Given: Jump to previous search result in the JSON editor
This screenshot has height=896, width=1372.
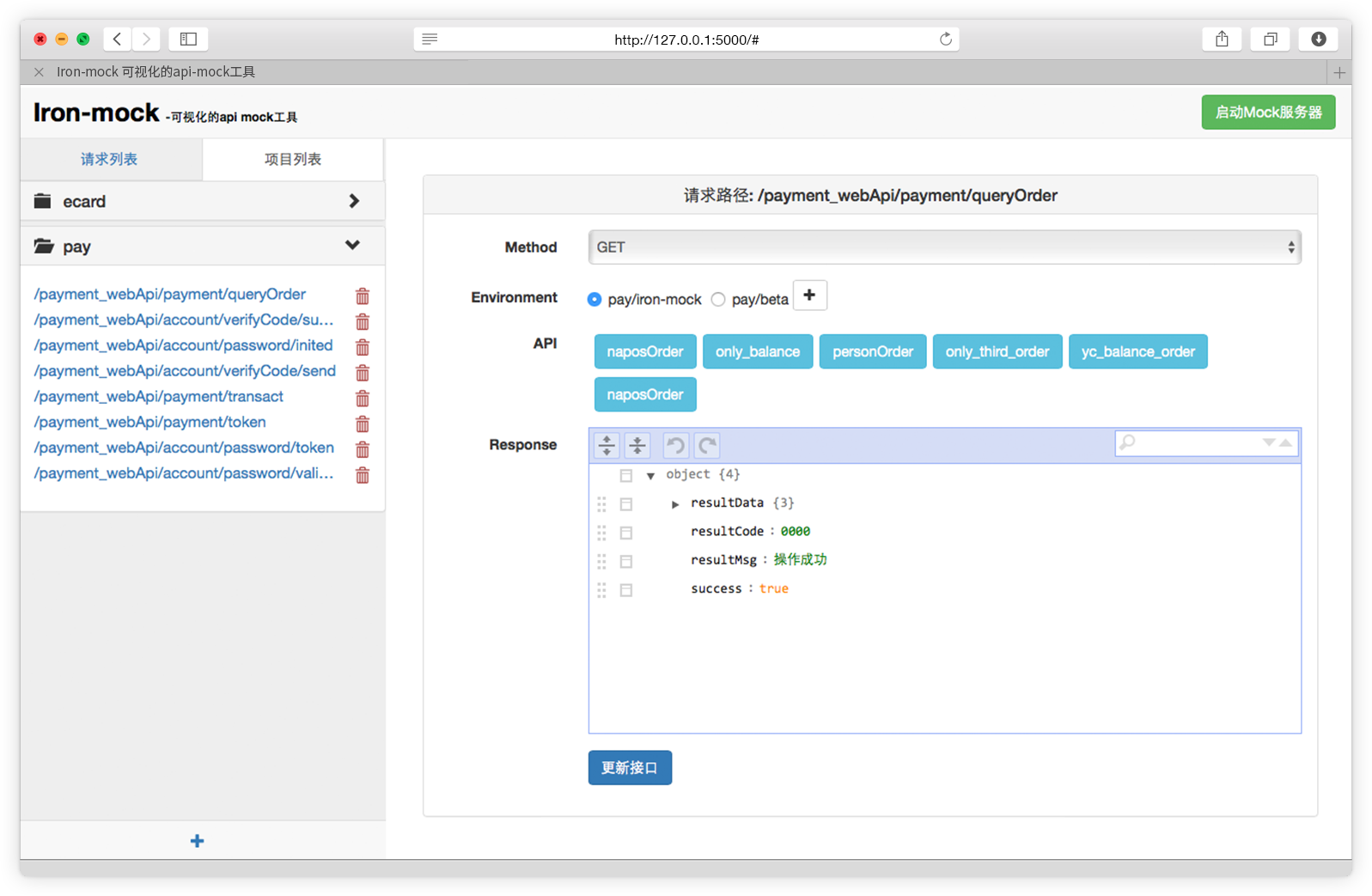Looking at the screenshot, I should [x=1285, y=442].
